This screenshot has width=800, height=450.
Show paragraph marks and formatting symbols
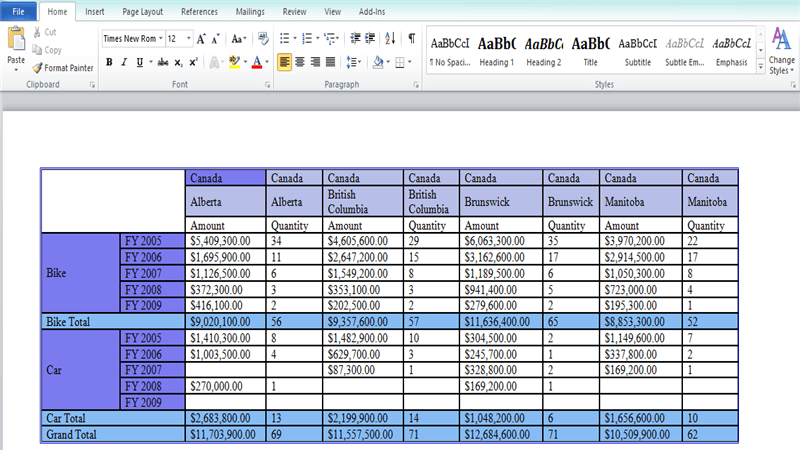click(x=412, y=39)
